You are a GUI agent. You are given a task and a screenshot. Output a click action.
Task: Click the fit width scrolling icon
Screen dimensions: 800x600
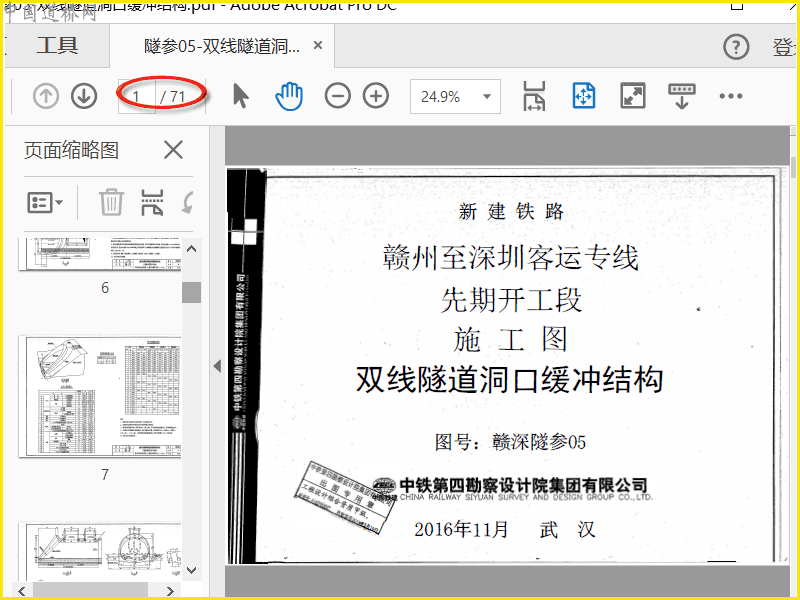click(534, 96)
